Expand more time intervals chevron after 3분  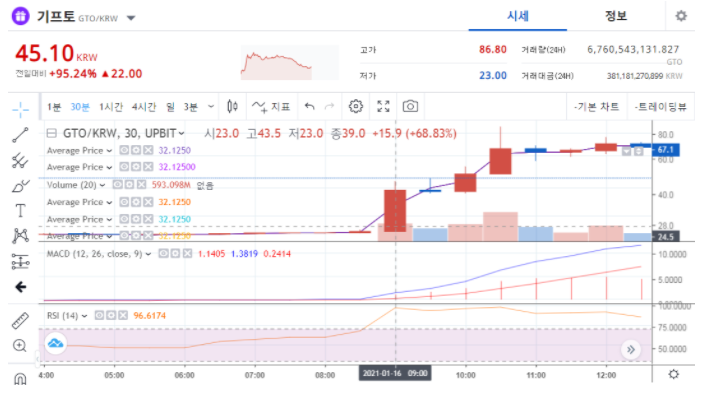tap(211, 107)
